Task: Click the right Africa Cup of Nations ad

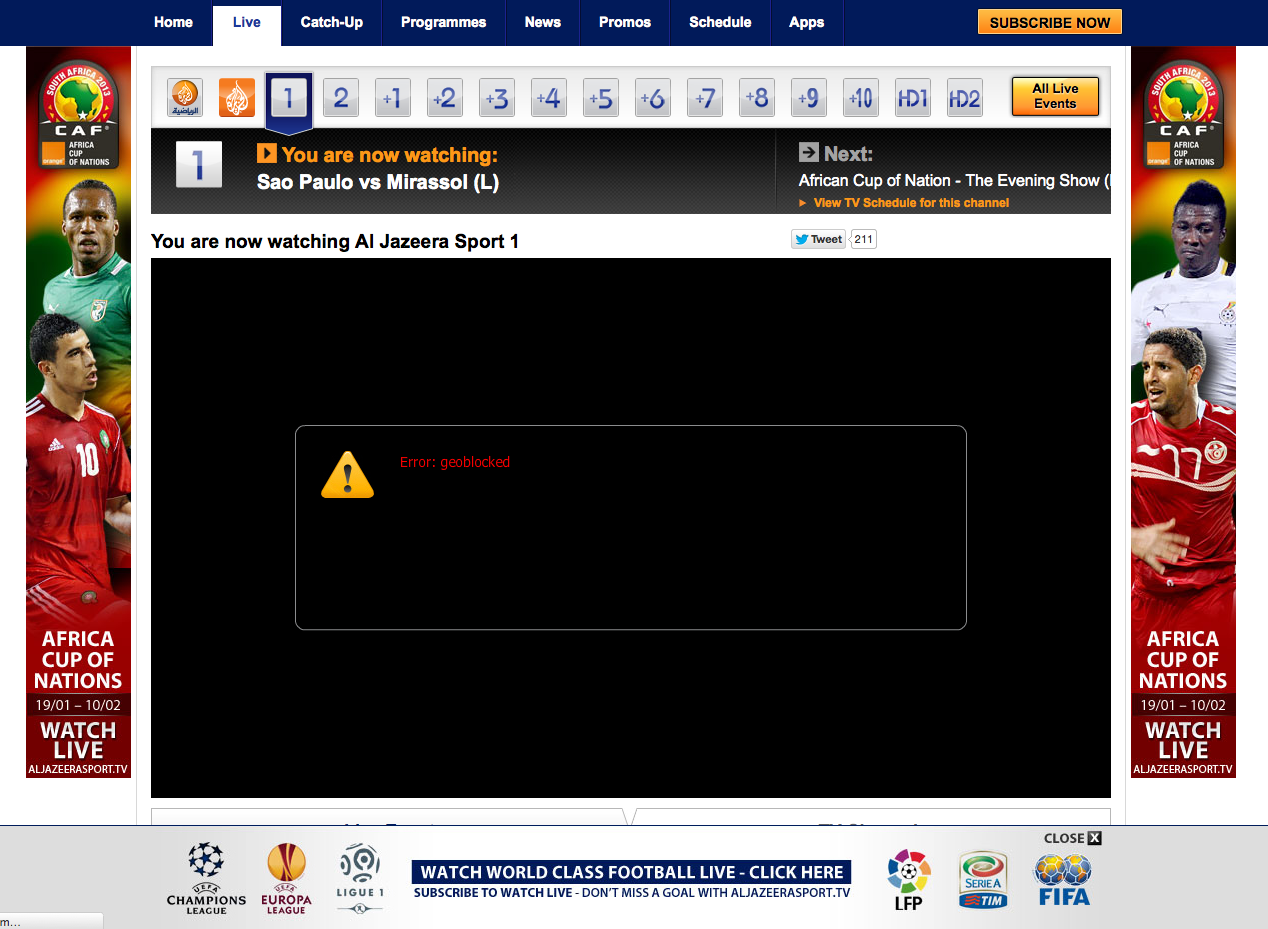Action: [1183, 412]
